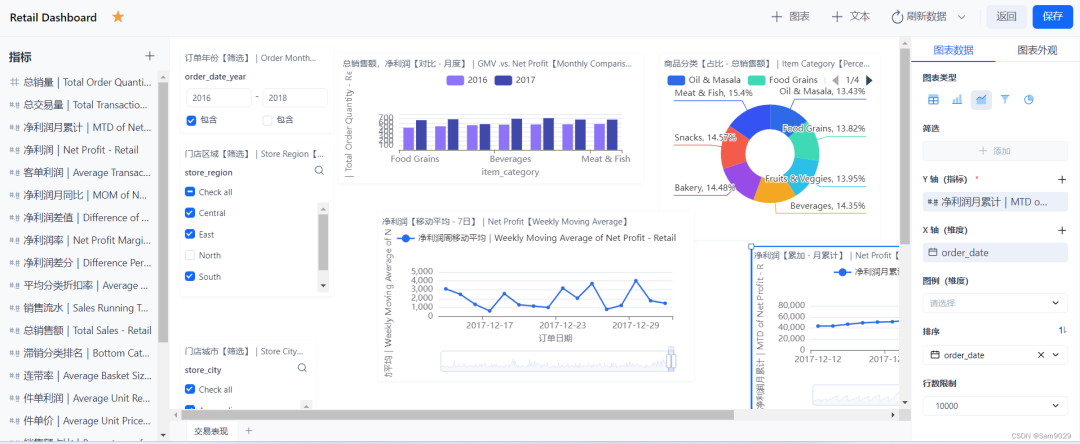Select the funnel chart type icon

coord(1005,100)
